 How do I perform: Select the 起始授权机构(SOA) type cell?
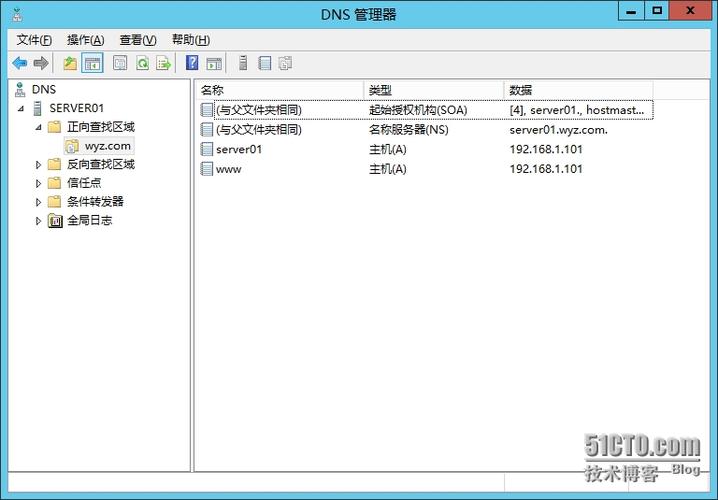[418, 110]
